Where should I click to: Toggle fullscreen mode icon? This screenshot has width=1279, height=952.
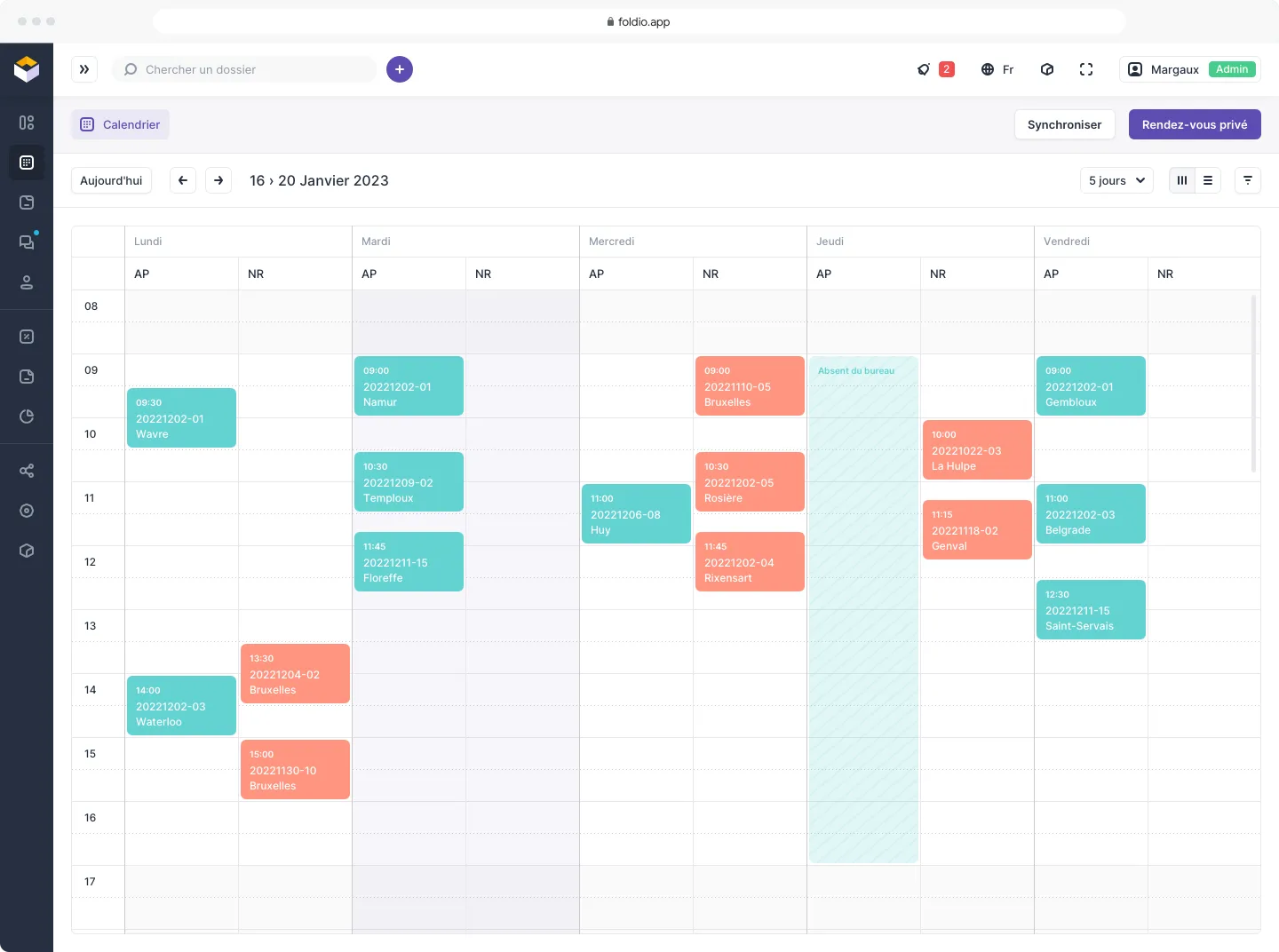(1086, 69)
